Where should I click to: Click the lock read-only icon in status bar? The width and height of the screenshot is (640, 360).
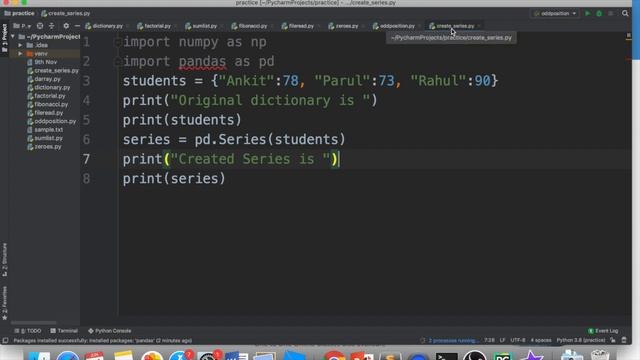(x=613, y=340)
